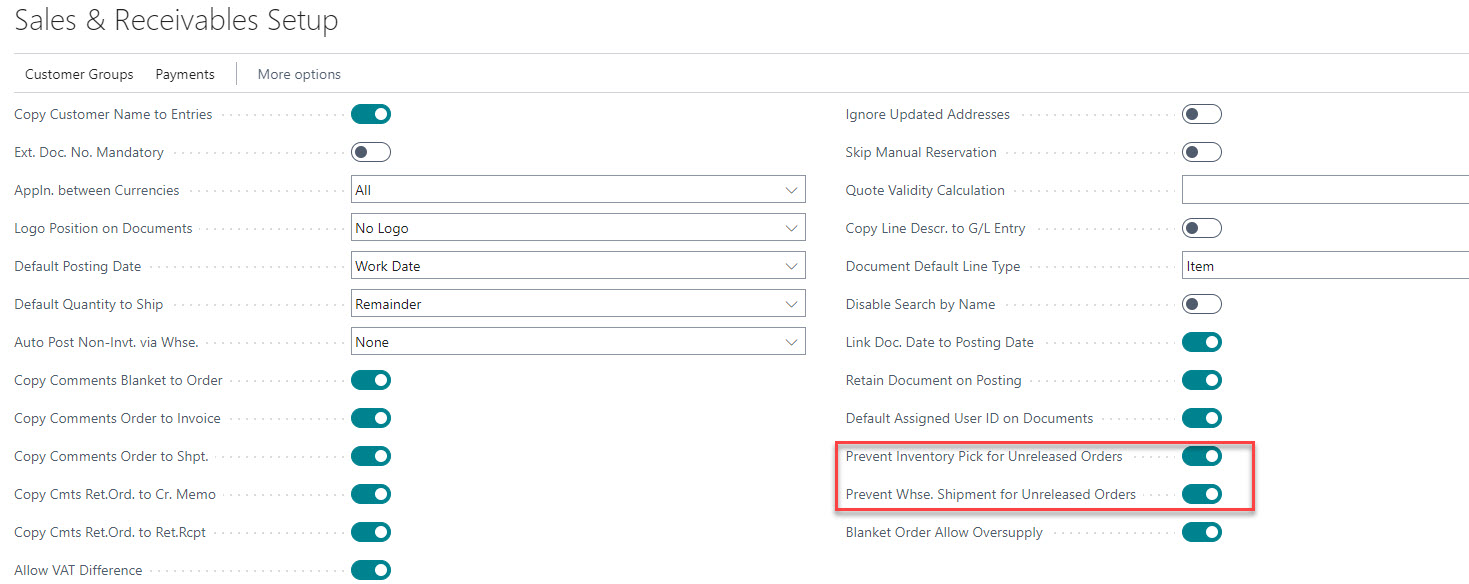Enable Skip Manual Reservation switch
This screenshot has height=584, width=1469.
(x=1201, y=152)
